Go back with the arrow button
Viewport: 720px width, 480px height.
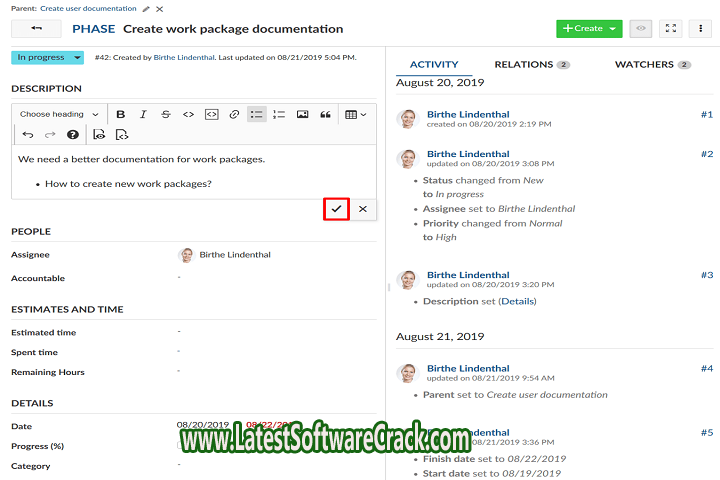coord(36,28)
